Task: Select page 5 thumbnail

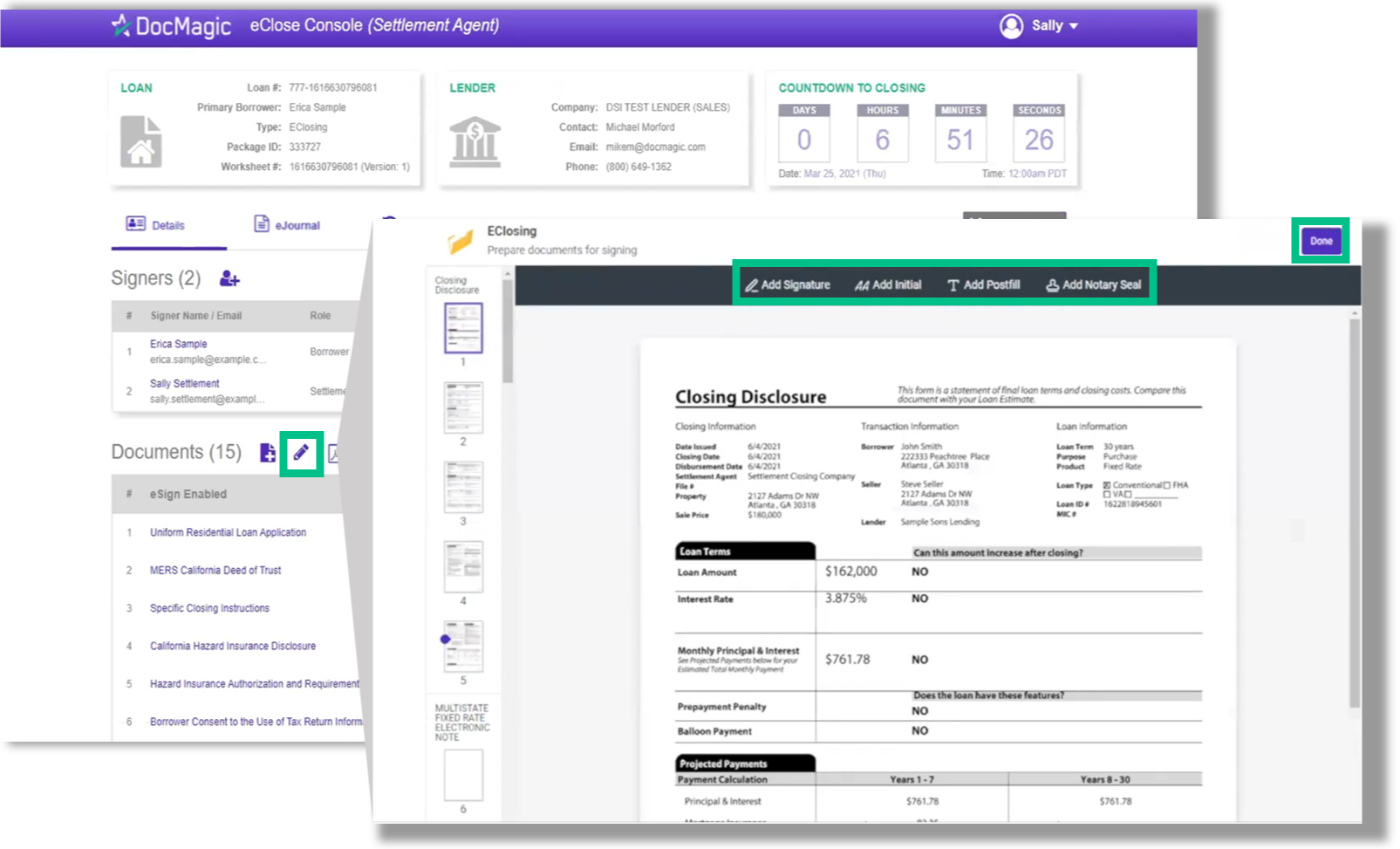Action: [463, 646]
